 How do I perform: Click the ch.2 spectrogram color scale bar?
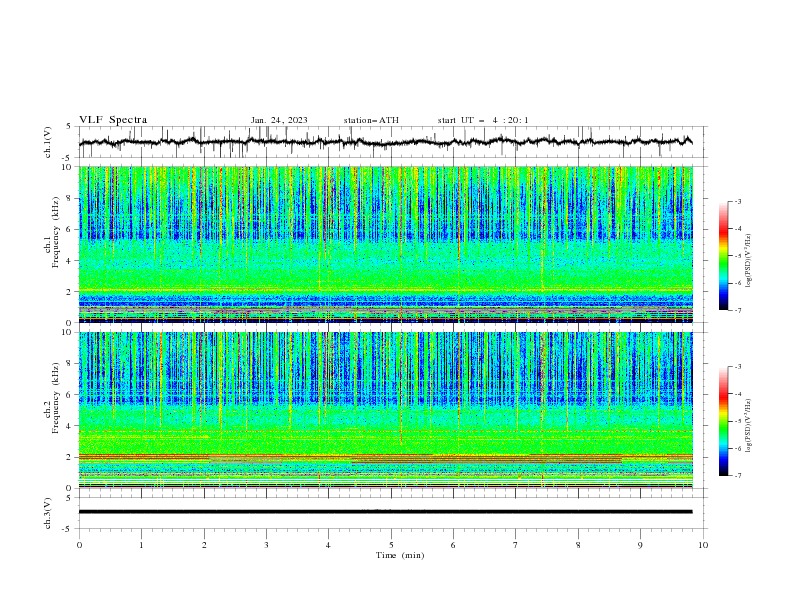[723, 421]
